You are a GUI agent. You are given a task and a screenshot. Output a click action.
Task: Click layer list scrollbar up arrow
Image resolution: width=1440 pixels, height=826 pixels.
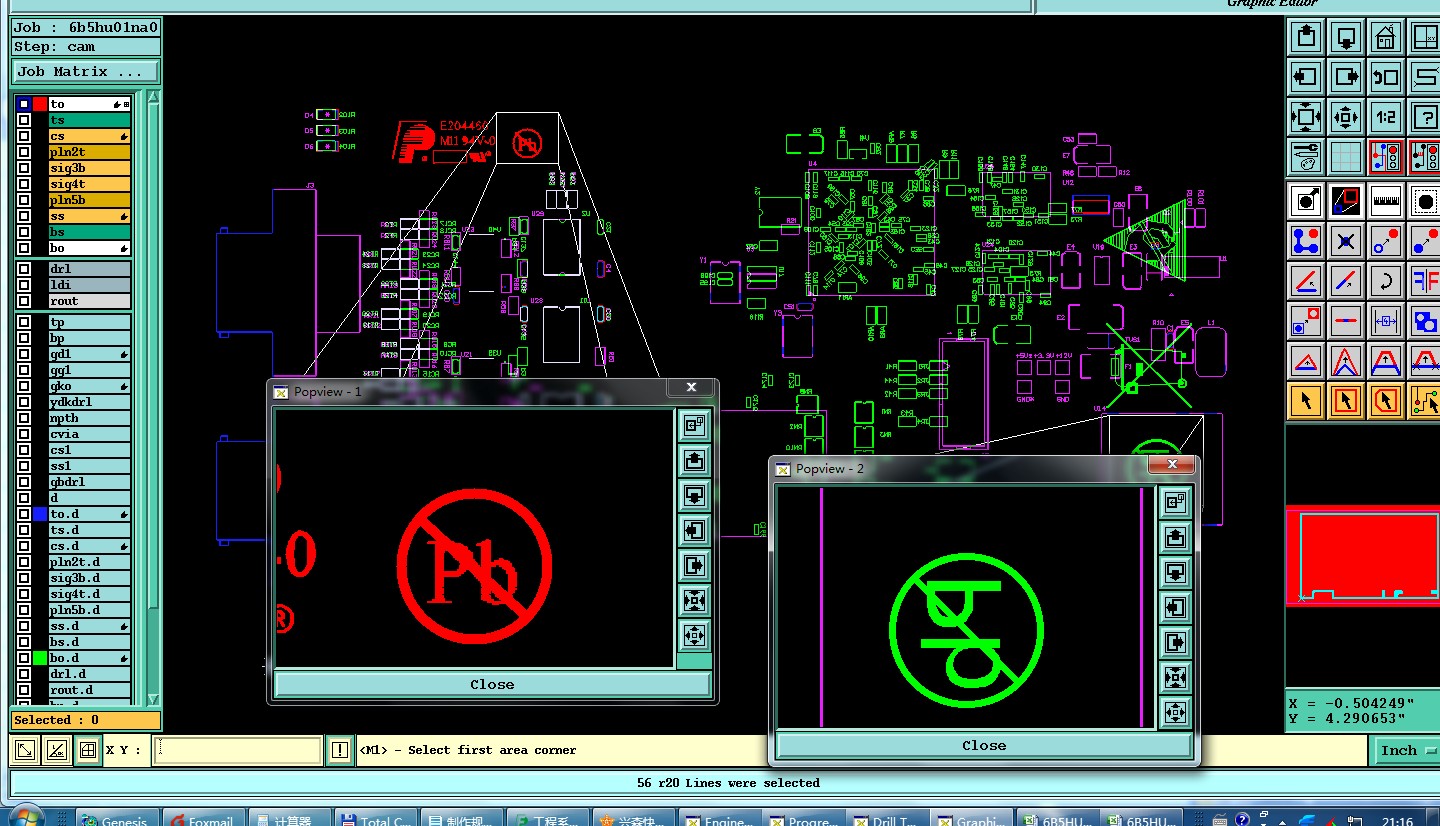tap(153, 98)
